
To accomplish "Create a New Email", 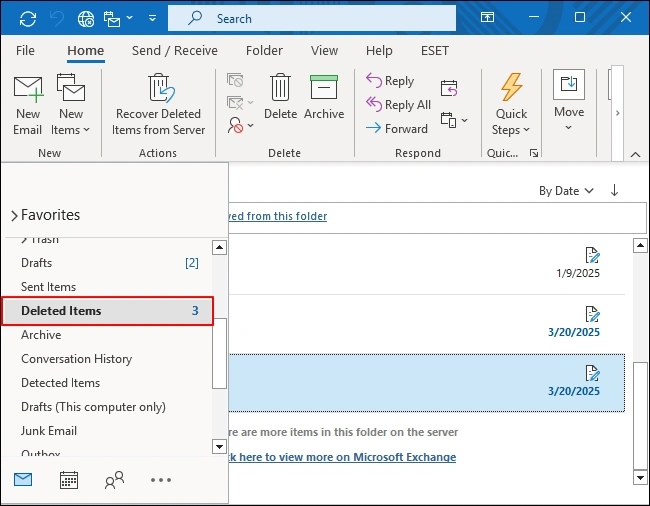I will tap(28, 104).
